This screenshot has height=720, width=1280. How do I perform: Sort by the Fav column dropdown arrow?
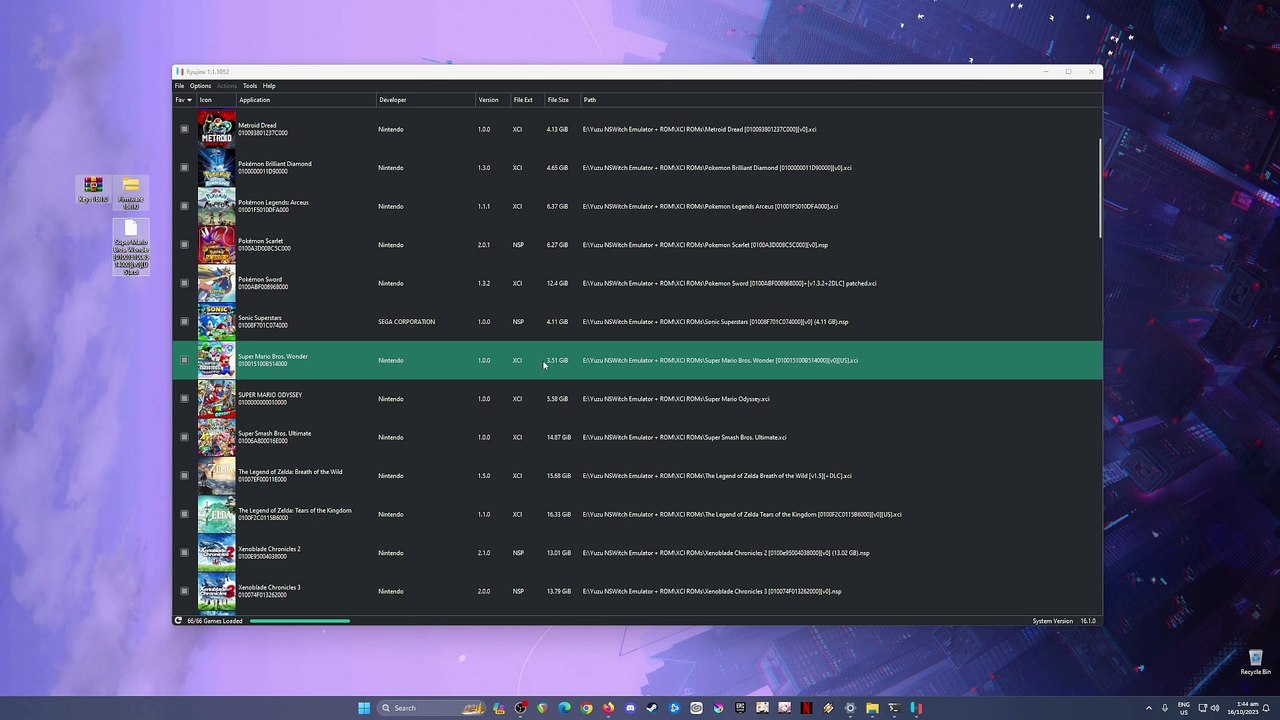[x=189, y=100]
